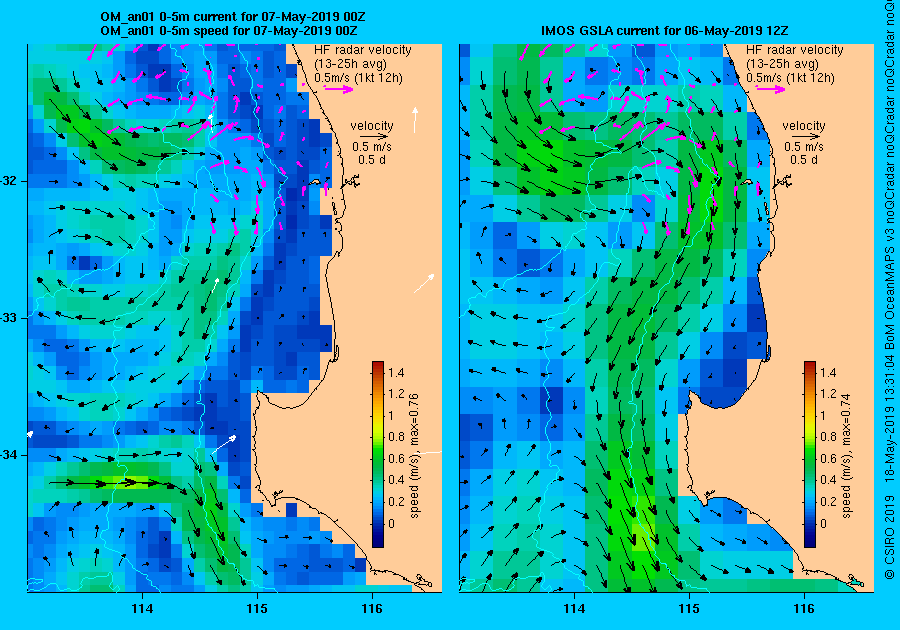Click the speed colorbar in IMOS GSLA map
The height and width of the screenshot is (630, 900).
[x=809, y=454]
